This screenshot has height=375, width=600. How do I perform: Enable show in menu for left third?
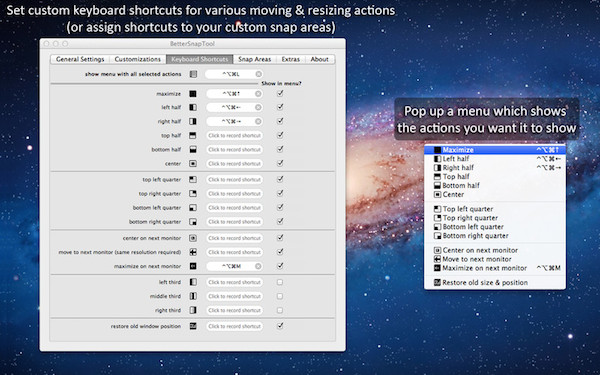tap(280, 282)
